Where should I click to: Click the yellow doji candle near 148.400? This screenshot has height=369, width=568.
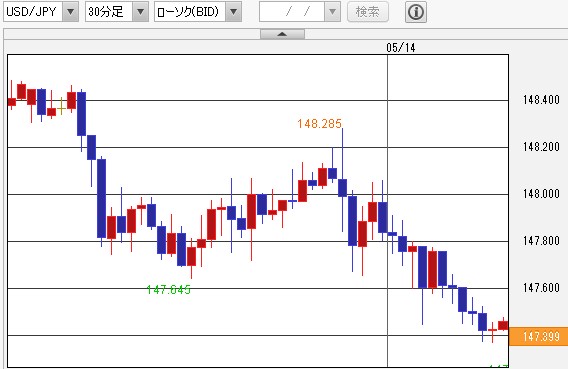pyautogui.click(x=61, y=106)
